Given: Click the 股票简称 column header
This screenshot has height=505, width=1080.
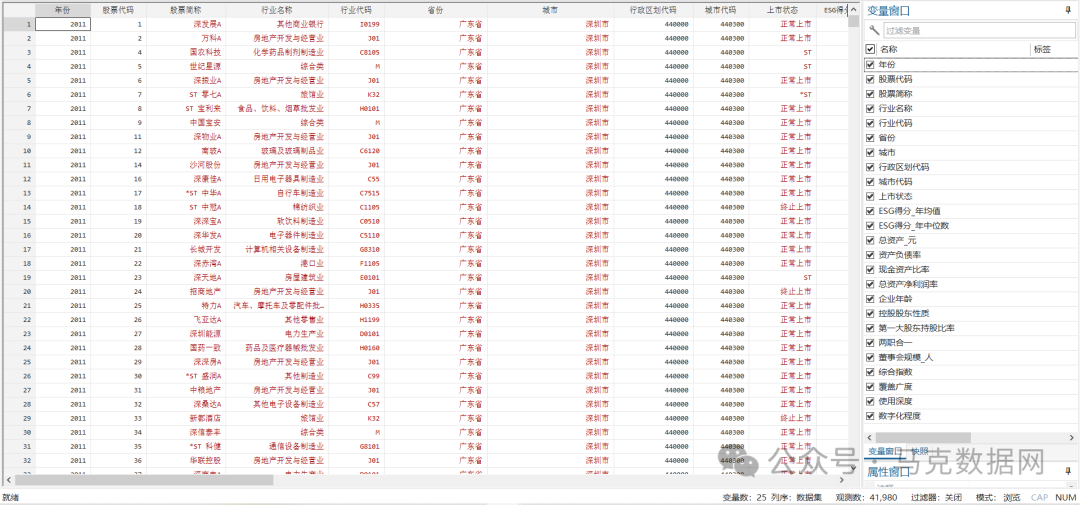Looking at the screenshot, I should point(185,10).
